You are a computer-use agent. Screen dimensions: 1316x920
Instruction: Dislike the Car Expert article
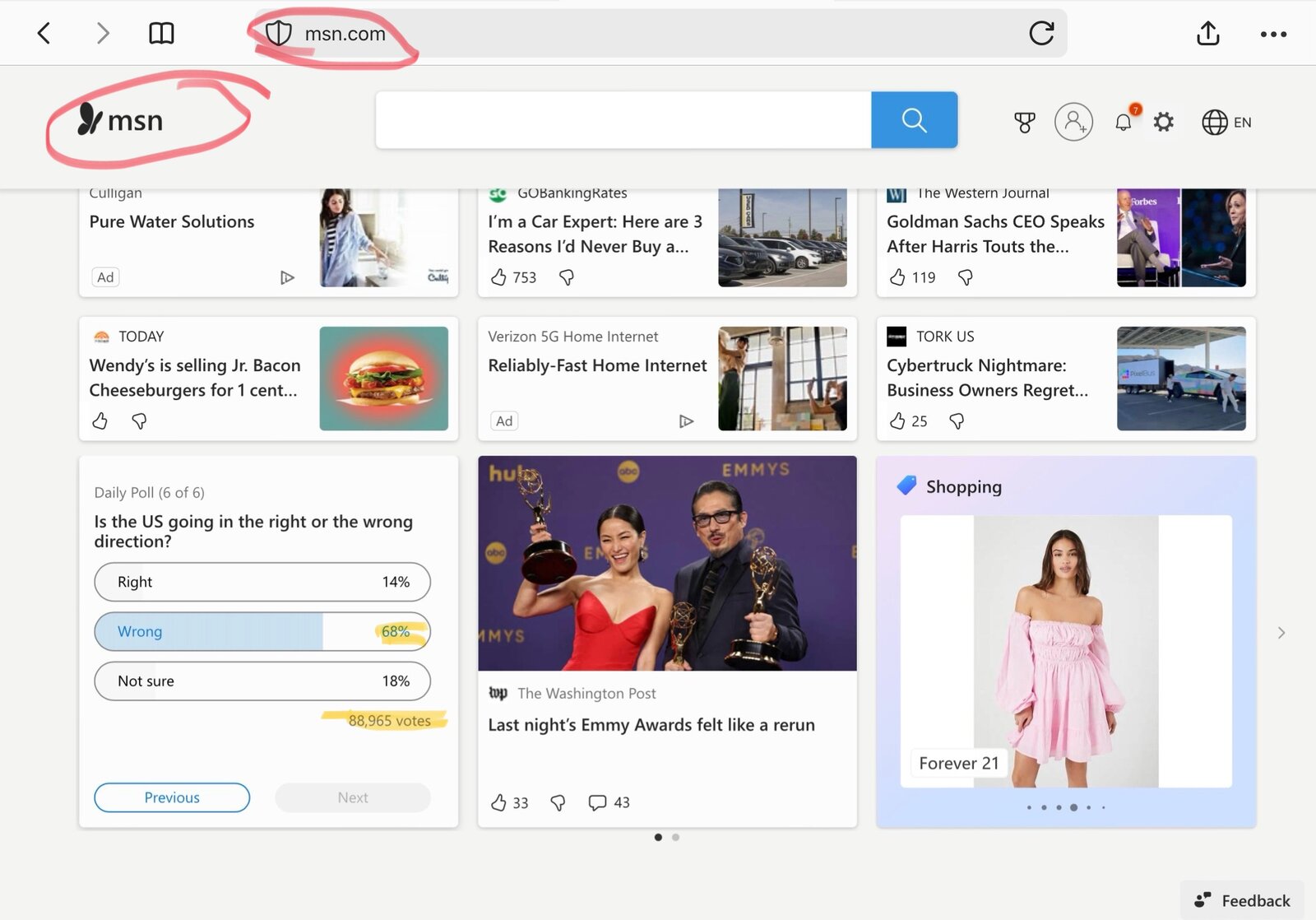tap(566, 277)
